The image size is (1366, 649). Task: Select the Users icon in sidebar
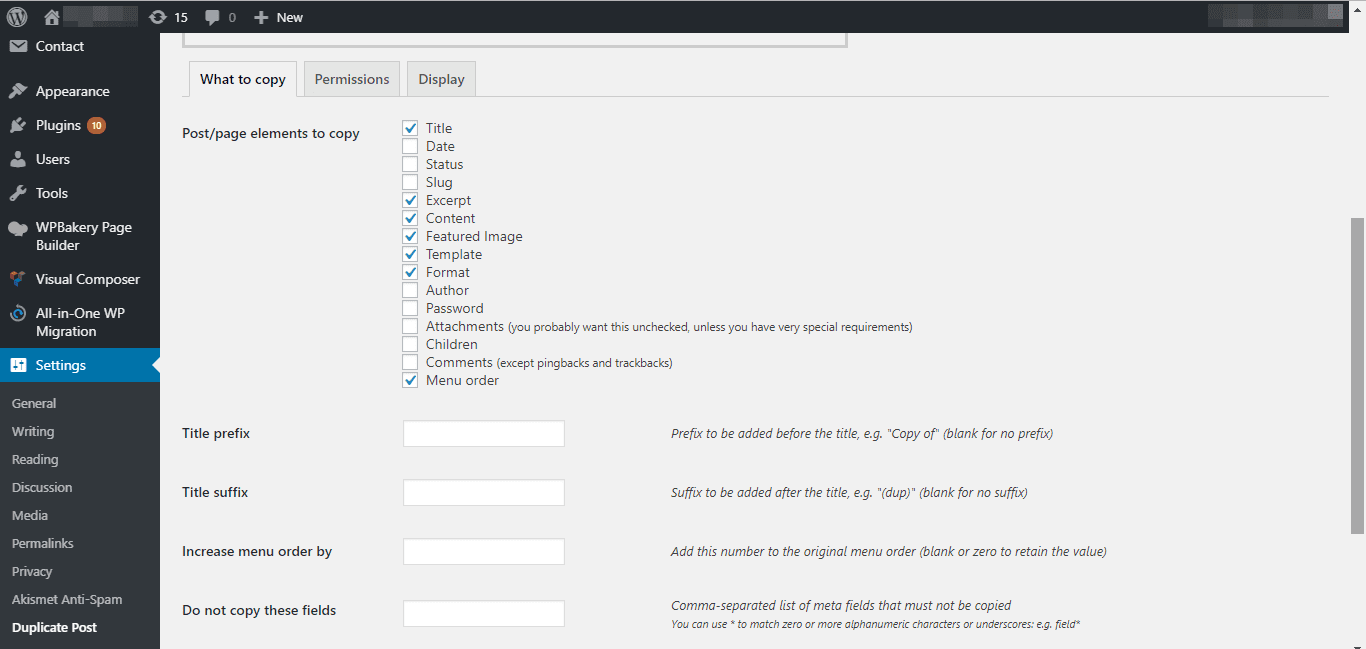pos(18,159)
